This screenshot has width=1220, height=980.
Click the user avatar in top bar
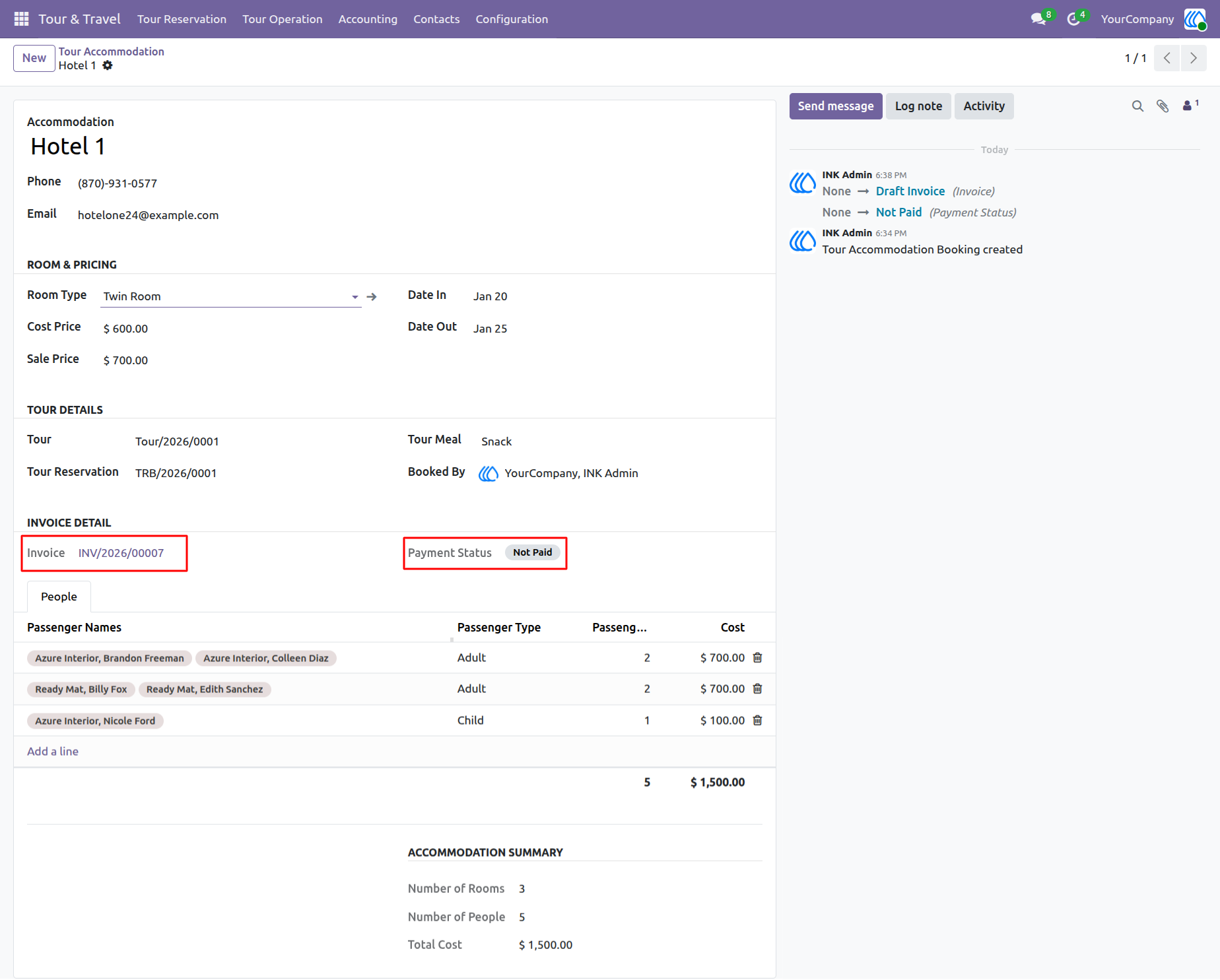1195,19
